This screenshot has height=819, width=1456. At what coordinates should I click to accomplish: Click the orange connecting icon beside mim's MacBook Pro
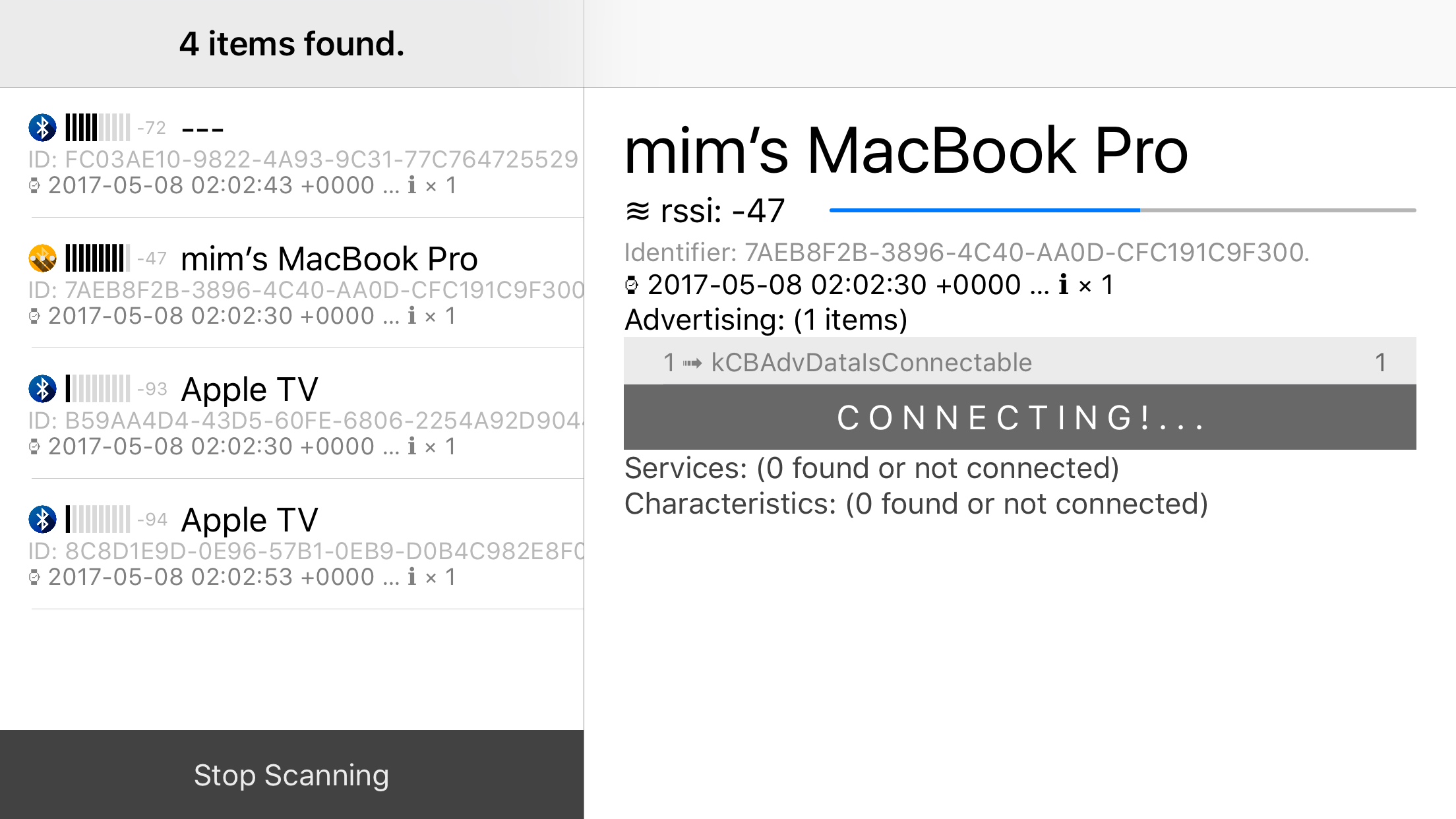tap(42, 258)
